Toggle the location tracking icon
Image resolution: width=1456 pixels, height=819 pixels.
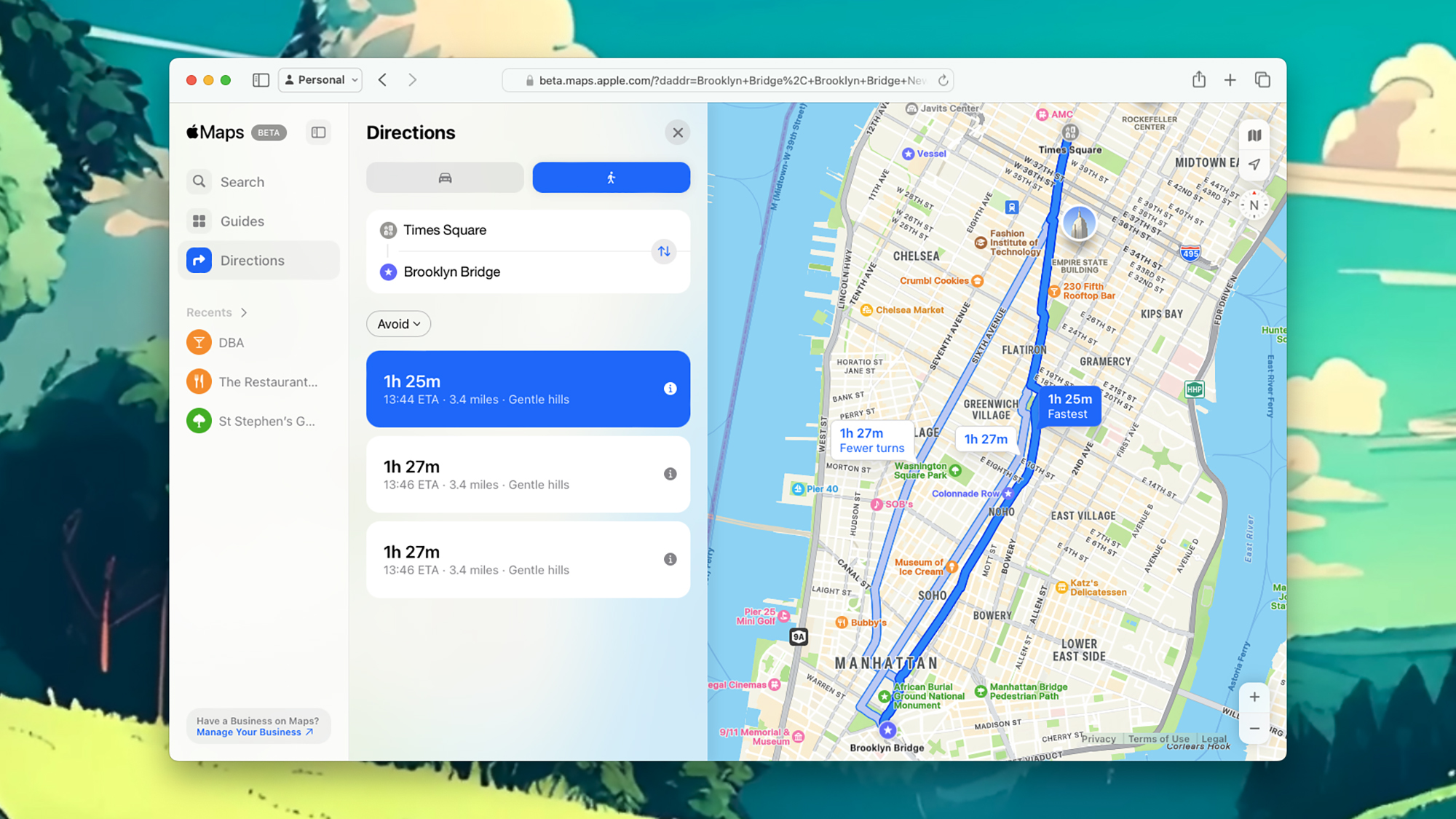1255,163
